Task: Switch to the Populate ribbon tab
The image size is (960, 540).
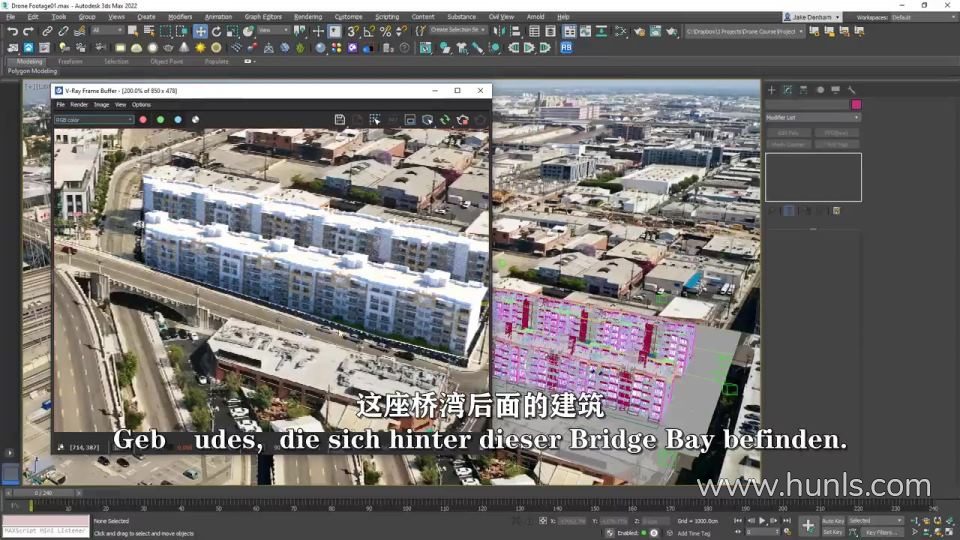Action: pyautogui.click(x=216, y=61)
